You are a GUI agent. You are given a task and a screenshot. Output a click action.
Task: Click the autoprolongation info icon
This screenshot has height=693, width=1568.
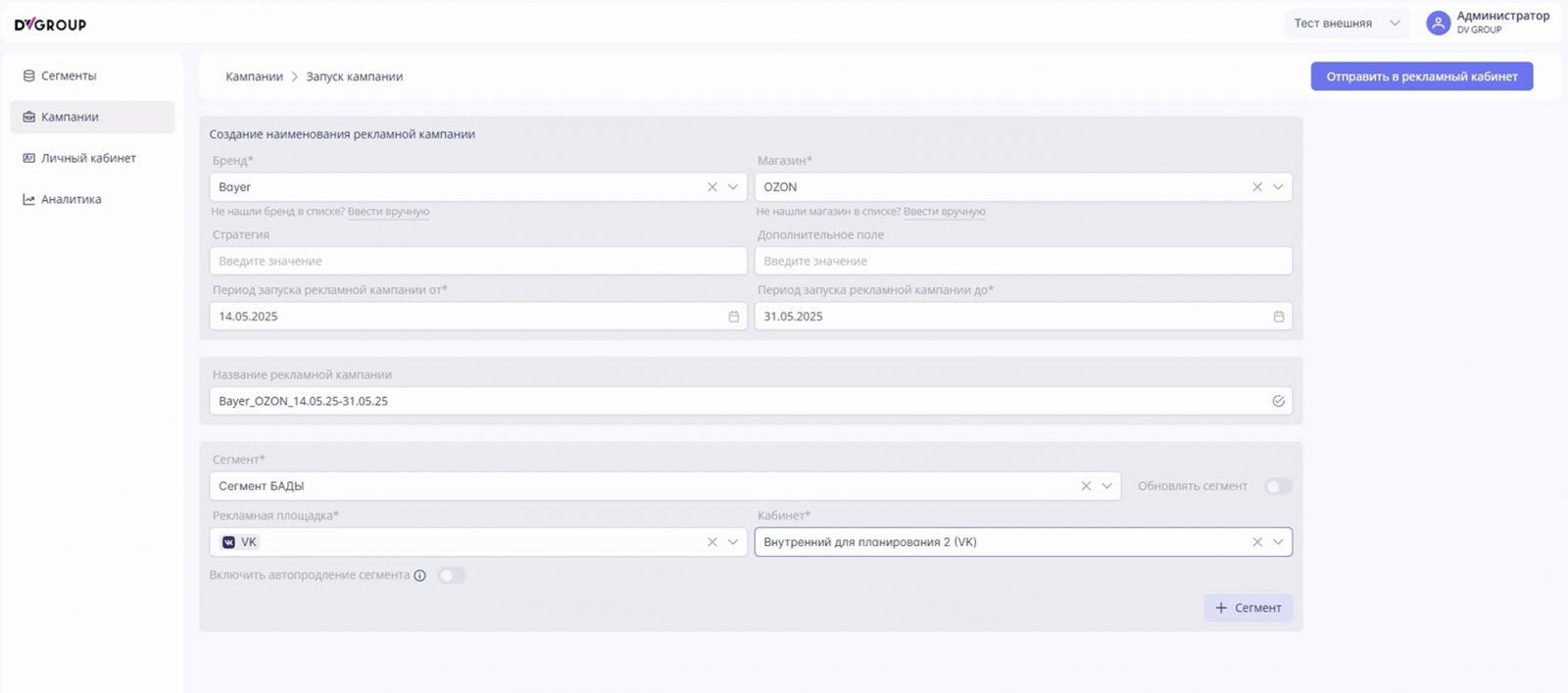tap(419, 575)
